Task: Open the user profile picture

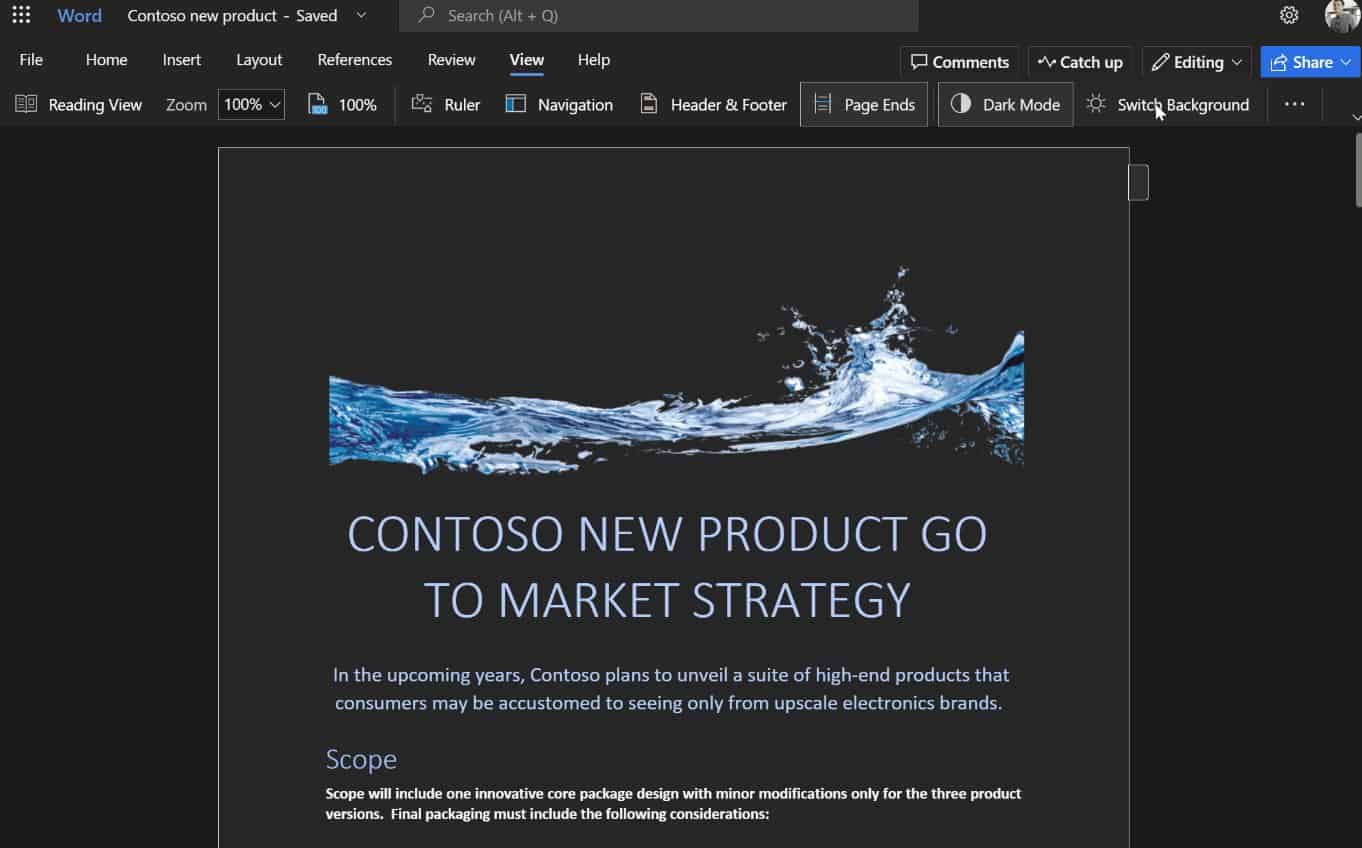Action: click(x=1342, y=15)
